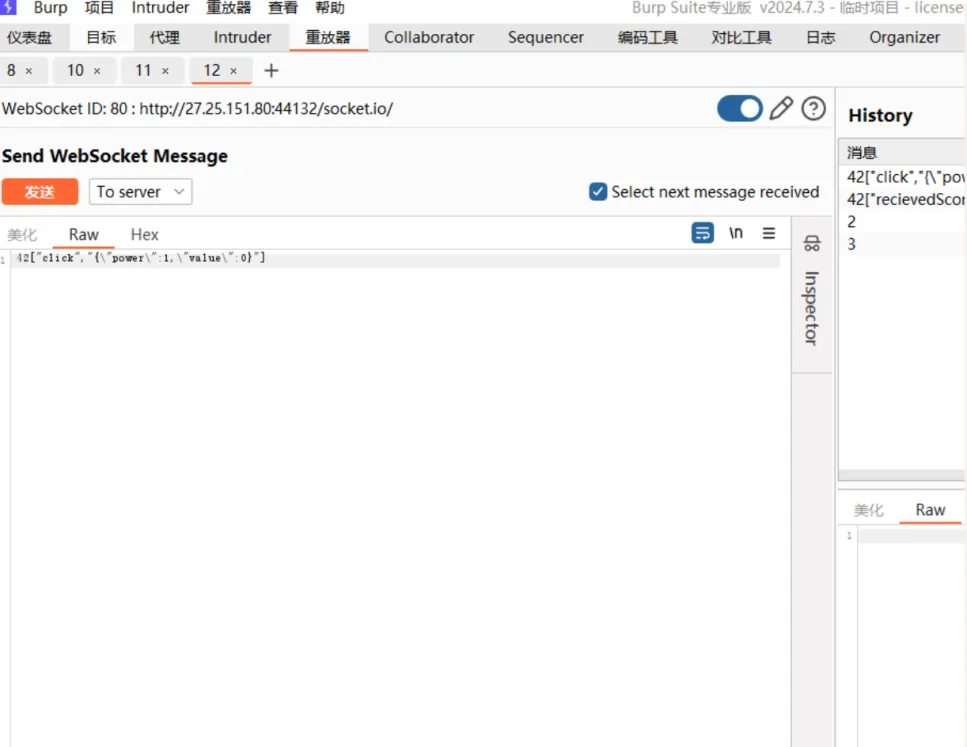Switch to the Intruder tool tab
Image resolution: width=967 pixels, height=747 pixels.
242,38
